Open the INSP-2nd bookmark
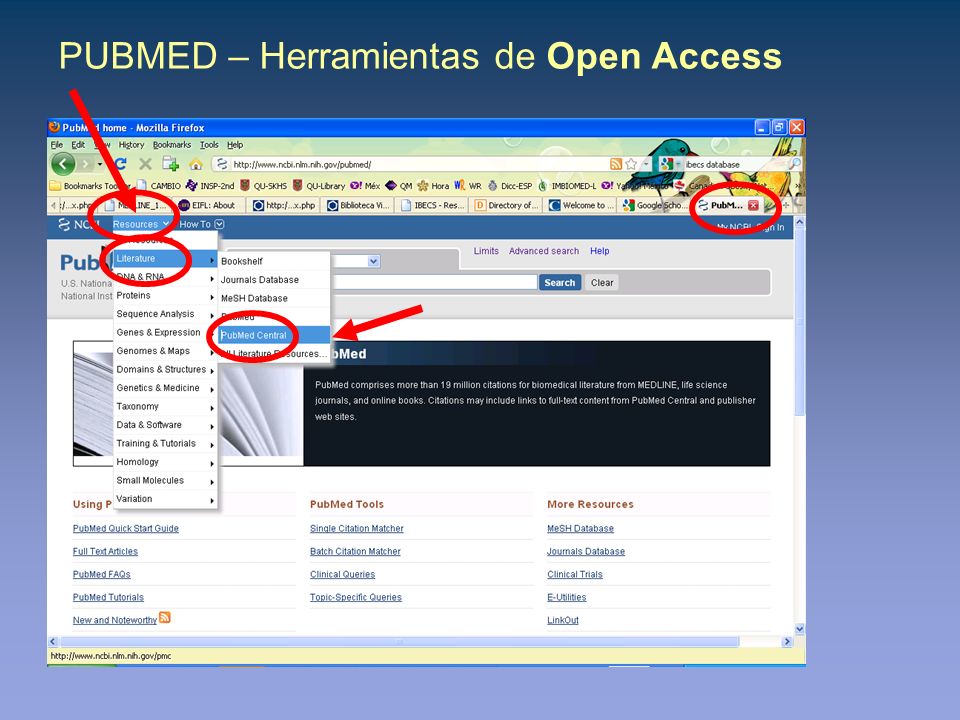This screenshot has height=720, width=960. tap(210, 186)
